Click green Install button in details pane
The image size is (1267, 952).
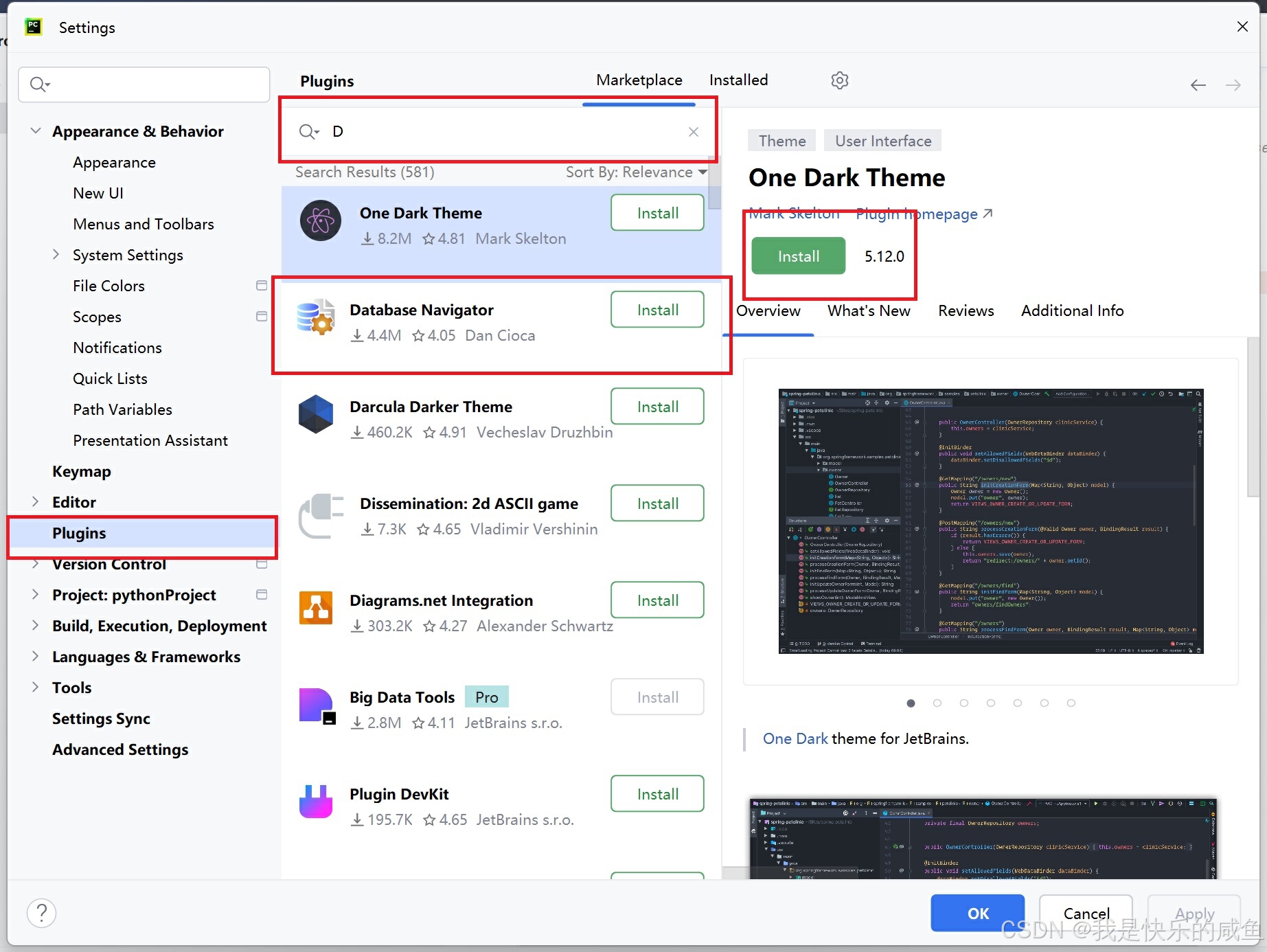tap(799, 256)
